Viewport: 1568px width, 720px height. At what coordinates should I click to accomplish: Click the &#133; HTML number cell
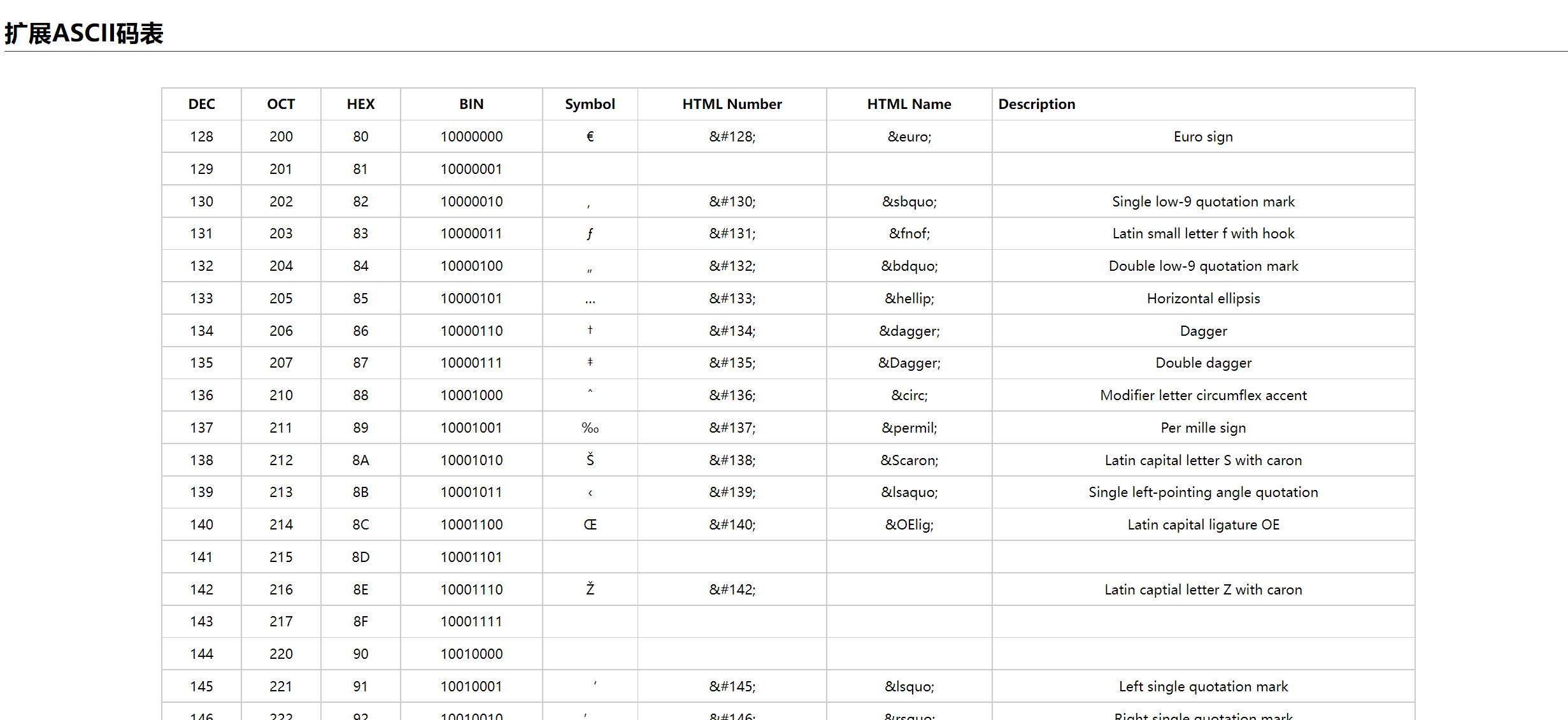(732, 298)
